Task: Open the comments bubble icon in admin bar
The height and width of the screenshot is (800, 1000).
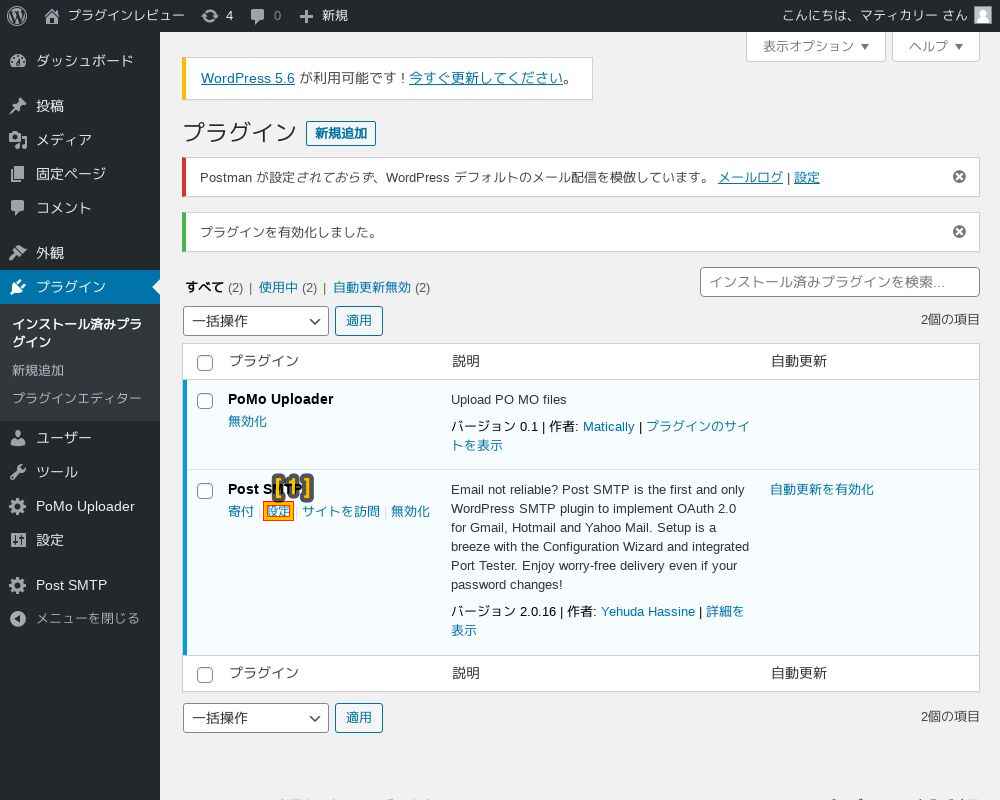Action: (x=257, y=16)
